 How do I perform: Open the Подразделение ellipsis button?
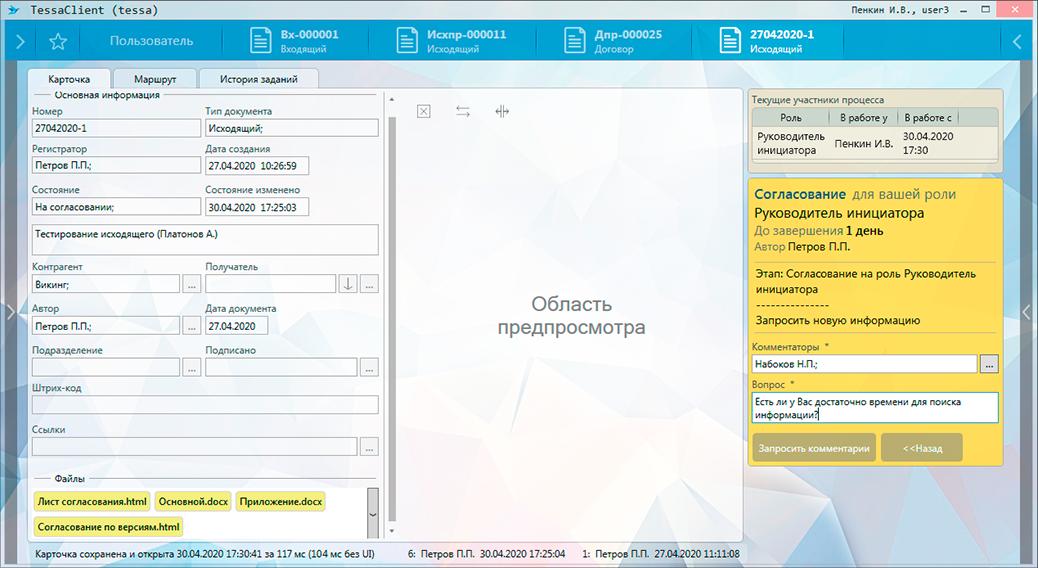[x=191, y=367]
